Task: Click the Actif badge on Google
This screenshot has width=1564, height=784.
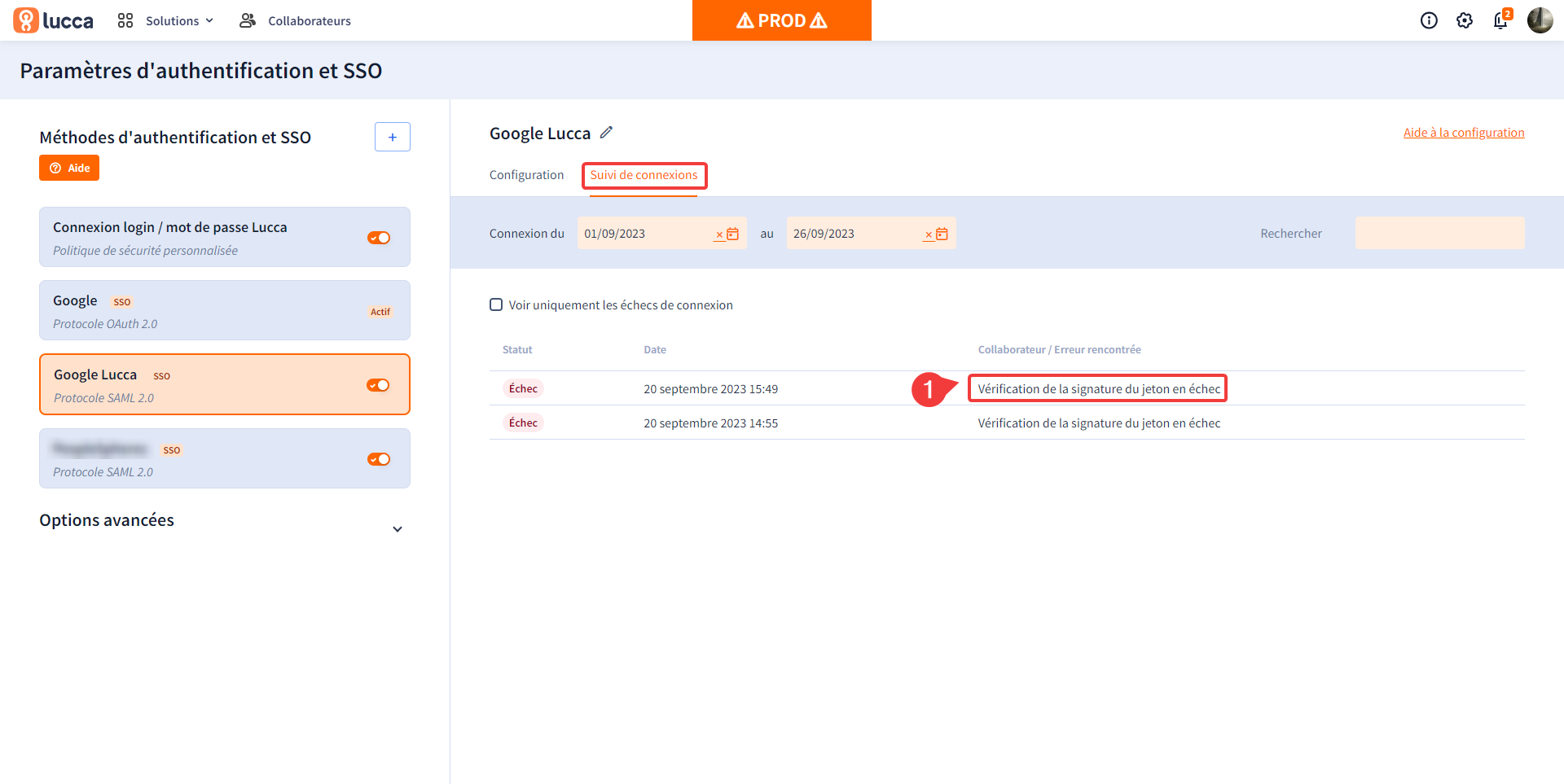Action: [380, 312]
